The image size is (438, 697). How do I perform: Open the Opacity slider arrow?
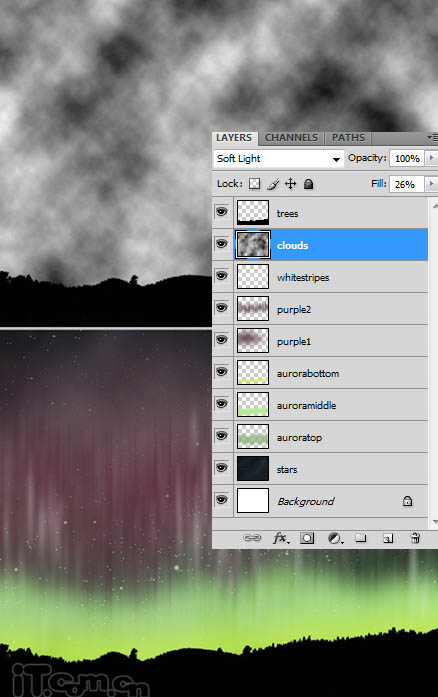click(431, 158)
